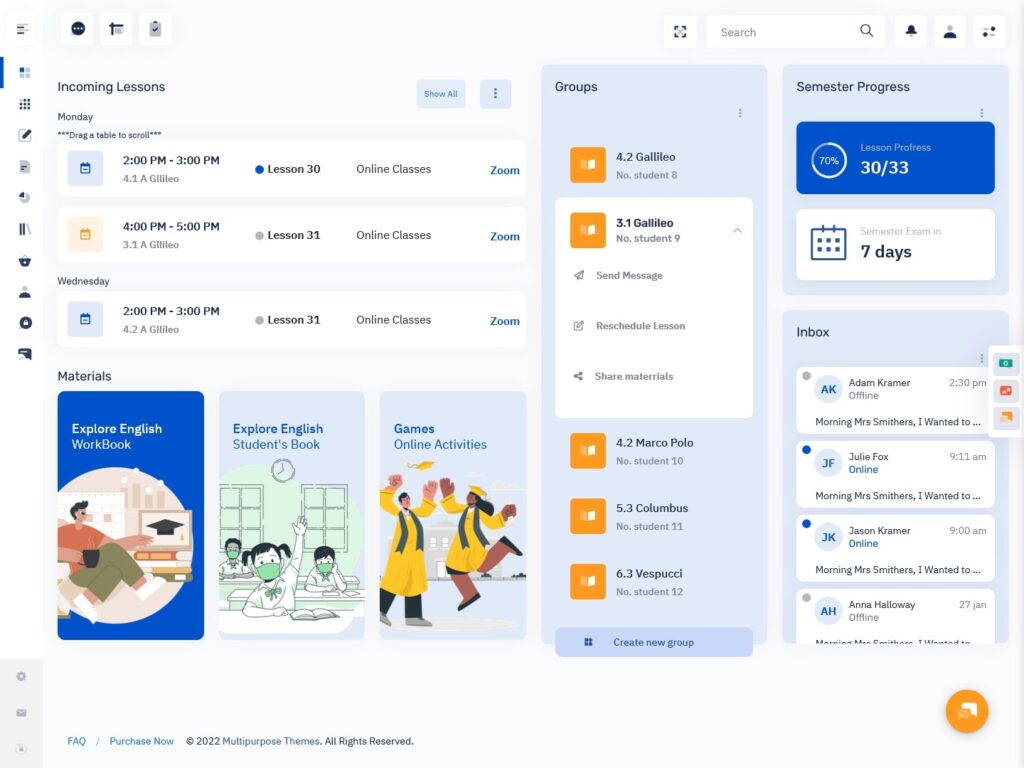Open Incoming Lessons three-dot options menu
The height and width of the screenshot is (768, 1024).
(495, 93)
